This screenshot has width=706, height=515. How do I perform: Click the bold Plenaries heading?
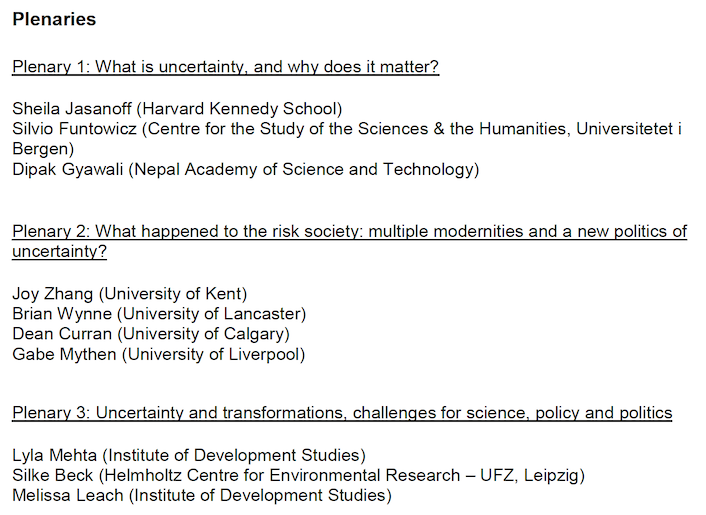54,19
